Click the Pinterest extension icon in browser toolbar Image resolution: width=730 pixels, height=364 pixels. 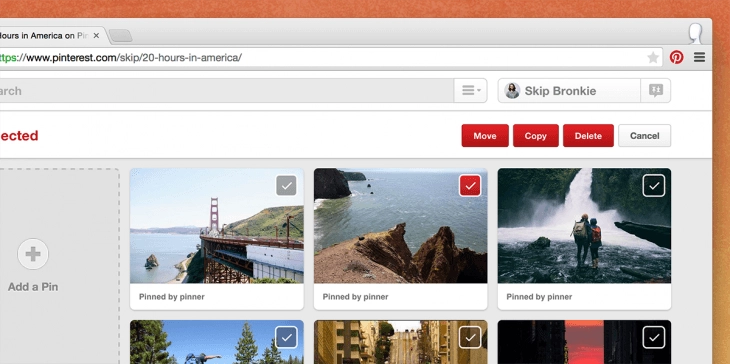[x=676, y=57]
